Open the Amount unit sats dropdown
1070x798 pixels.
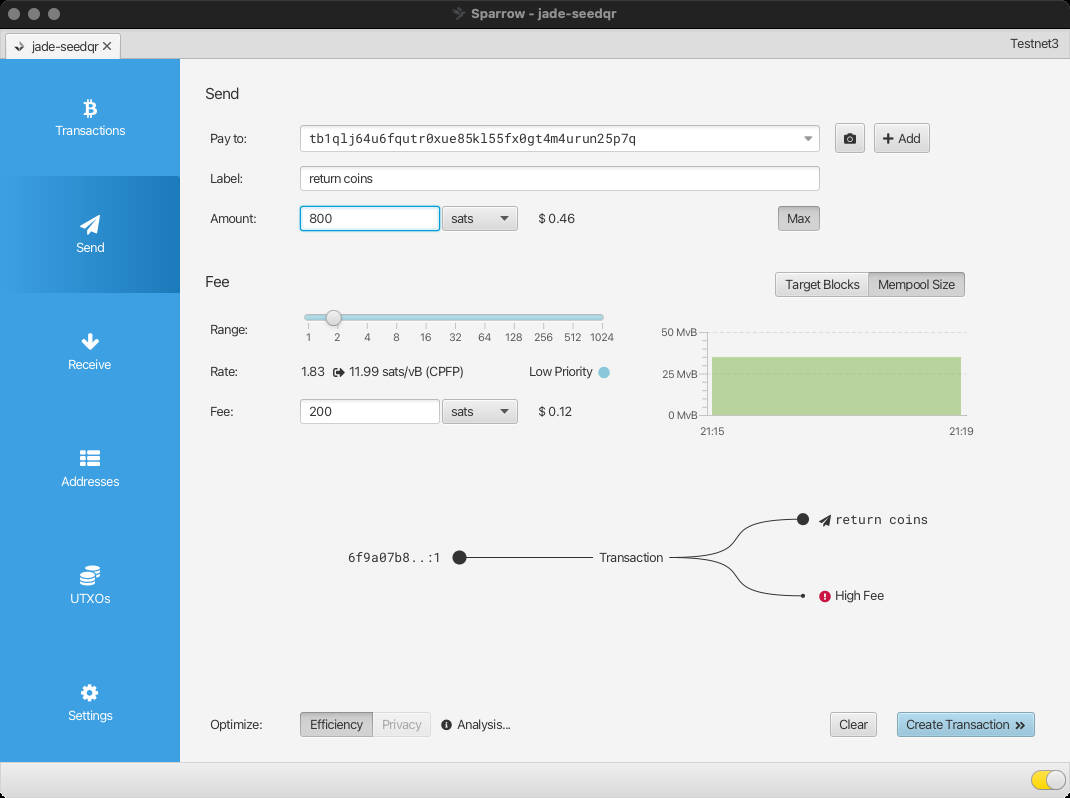[480, 218]
